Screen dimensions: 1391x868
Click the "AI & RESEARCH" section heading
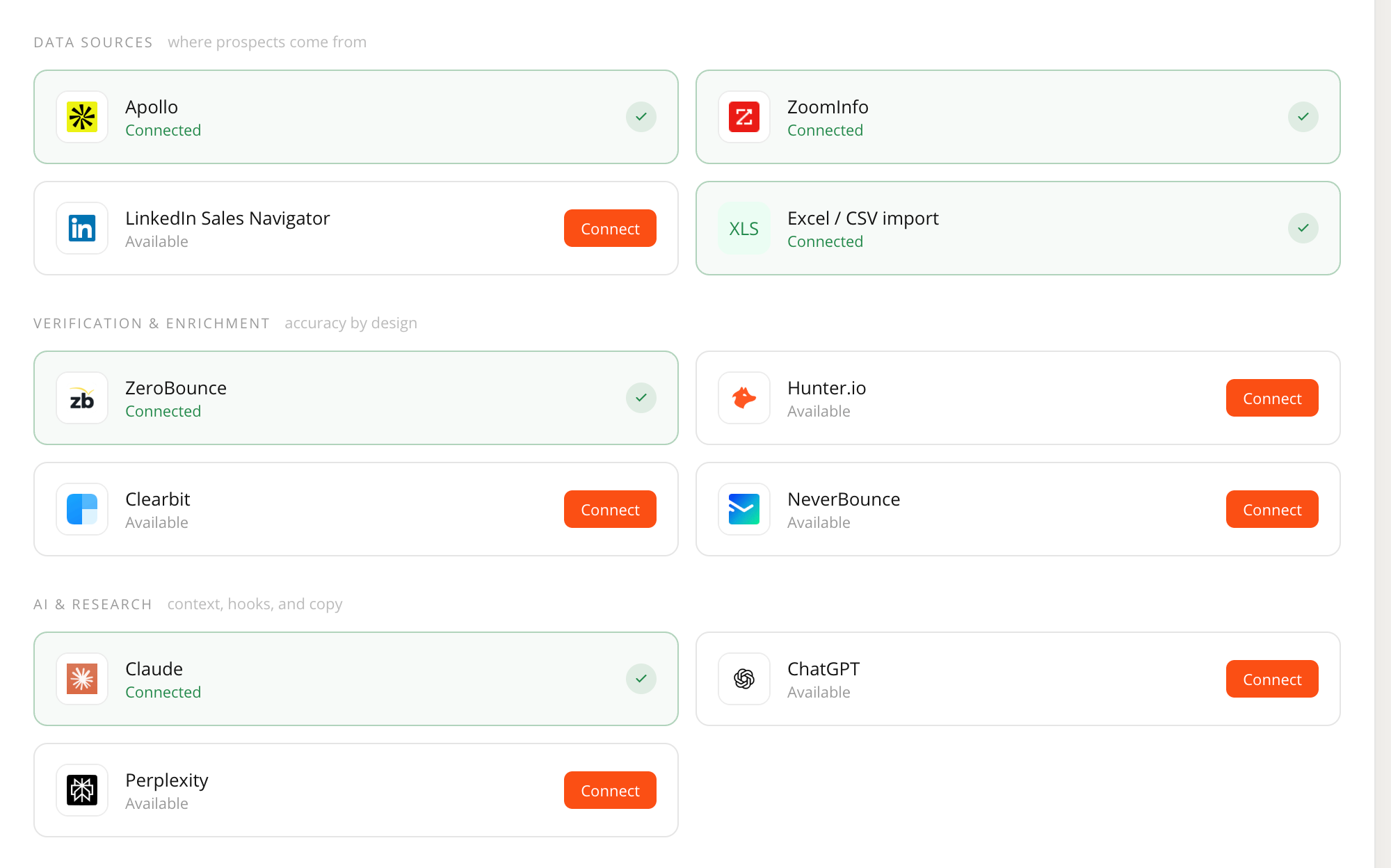point(93,604)
